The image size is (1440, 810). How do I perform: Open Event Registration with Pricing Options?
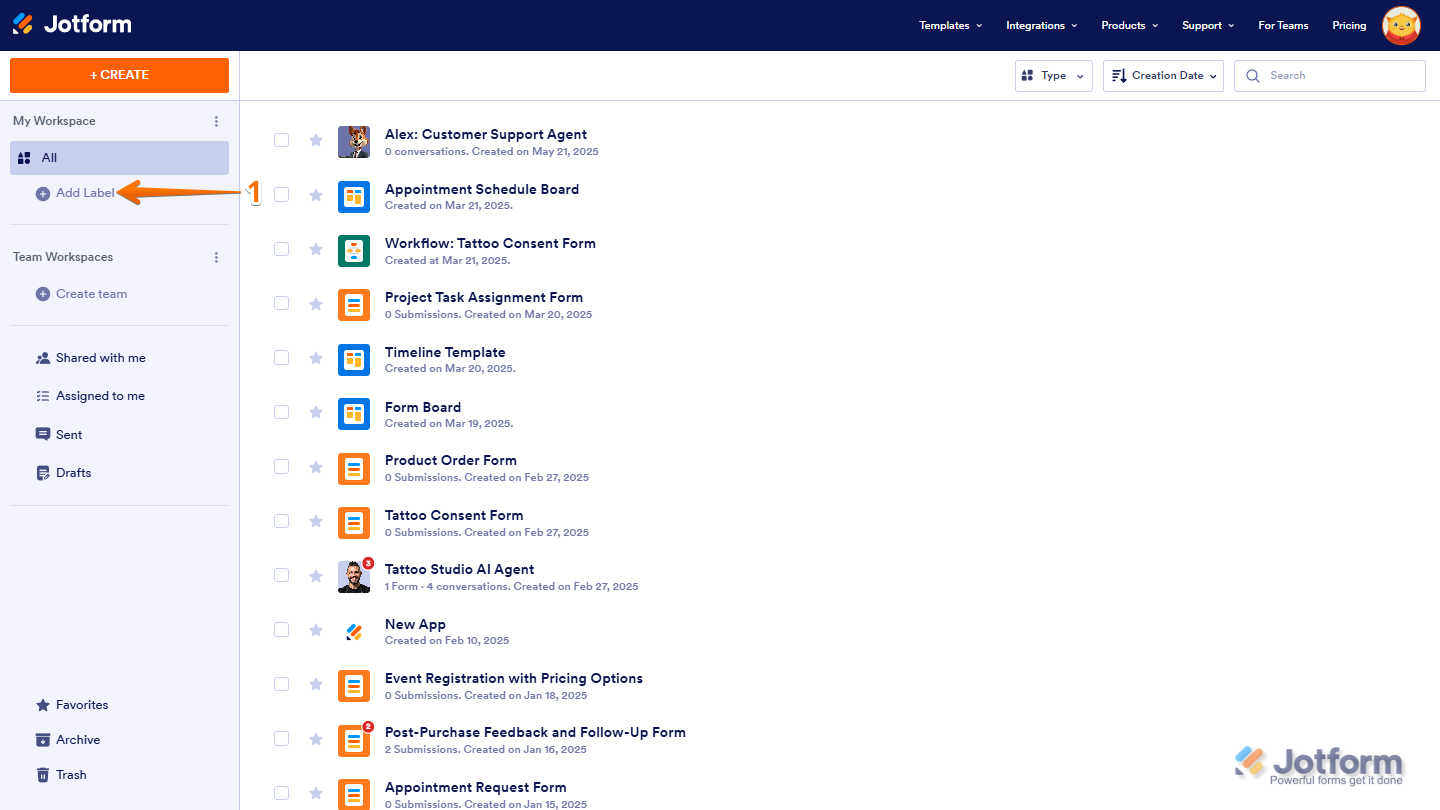pyautogui.click(x=514, y=678)
